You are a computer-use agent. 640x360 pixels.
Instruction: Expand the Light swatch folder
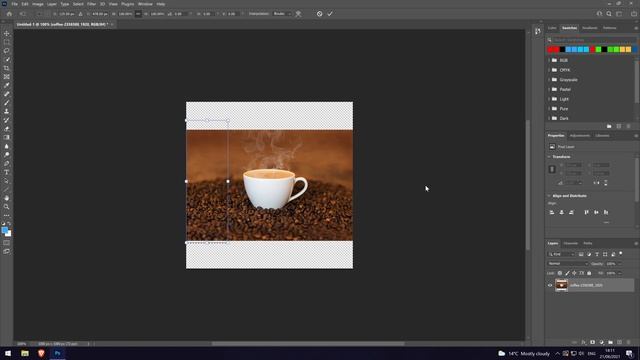coord(549,99)
